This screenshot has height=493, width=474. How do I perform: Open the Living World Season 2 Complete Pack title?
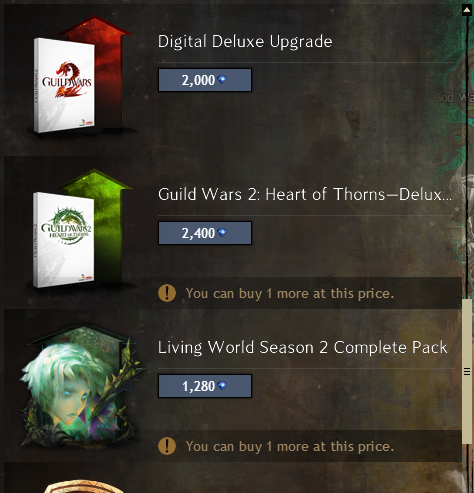point(303,348)
